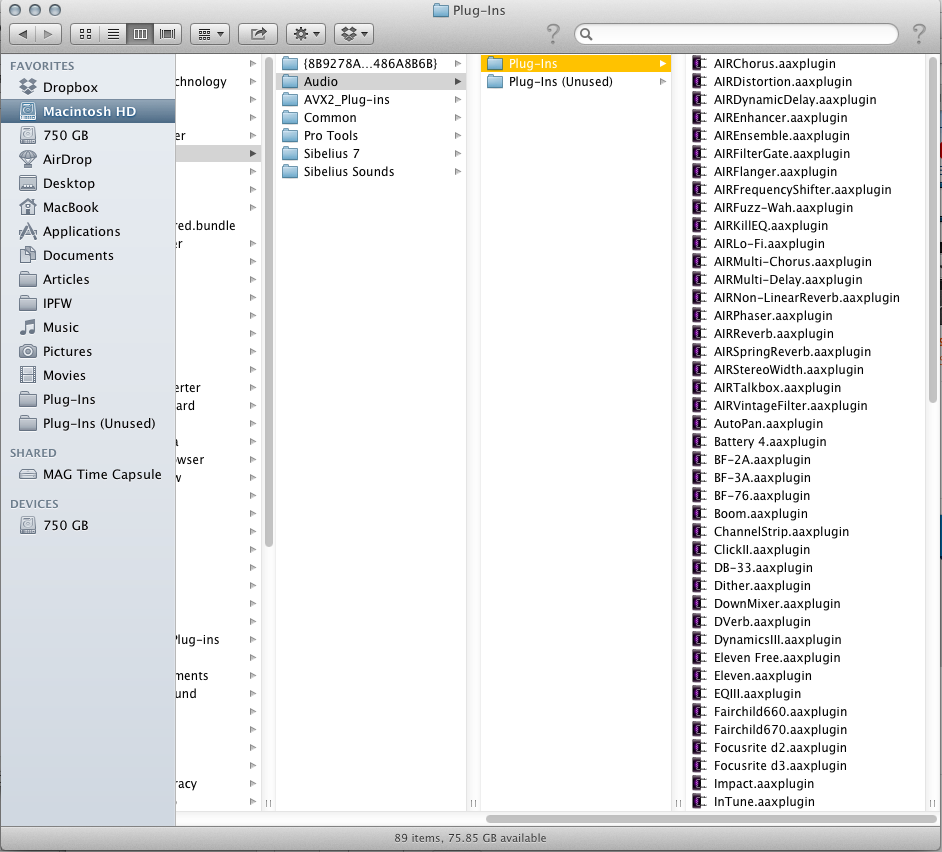The width and height of the screenshot is (942, 852).
Task: Open the Pictures folder in Favorites
Action: tap(66, 351)
